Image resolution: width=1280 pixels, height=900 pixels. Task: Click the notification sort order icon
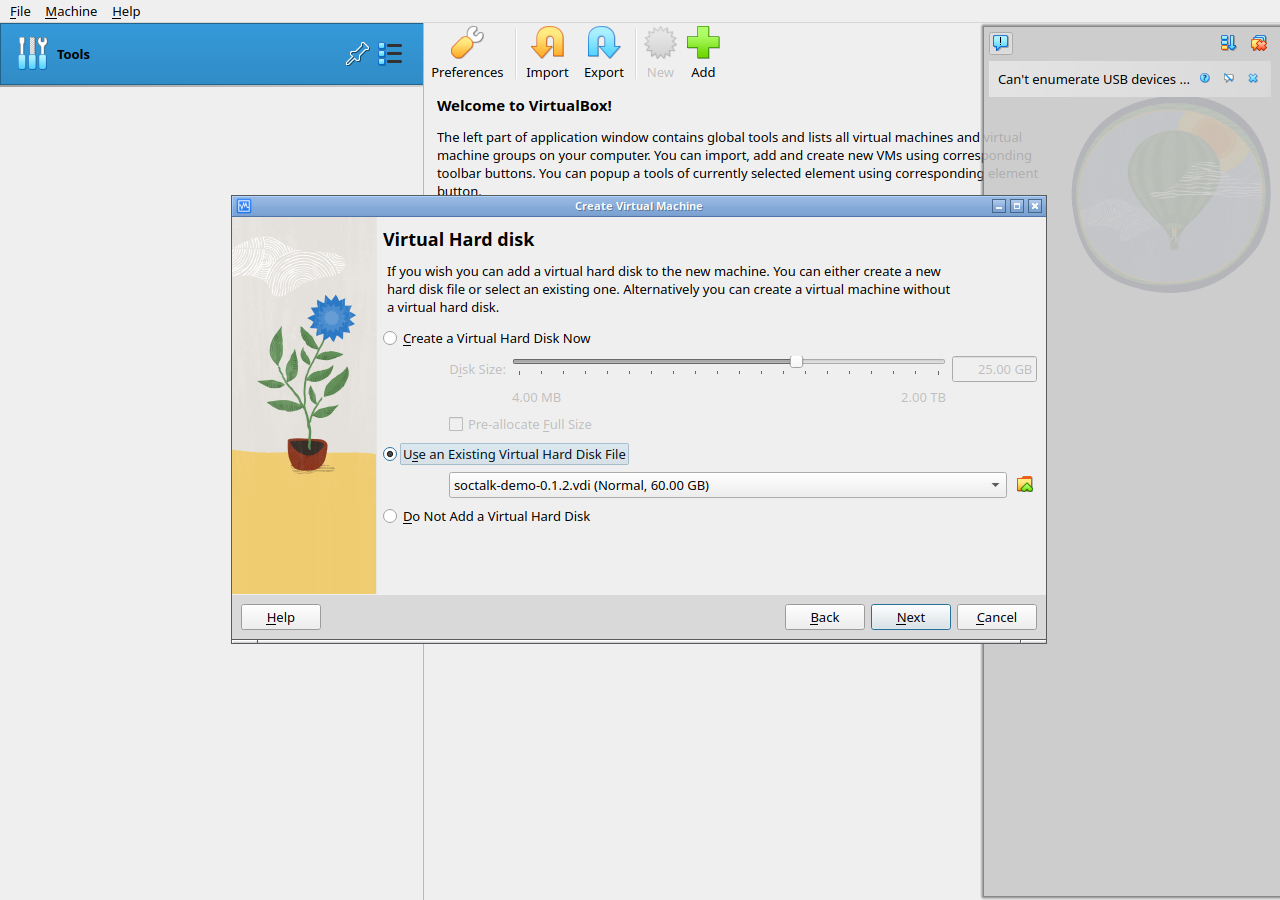pos(1228,43)
